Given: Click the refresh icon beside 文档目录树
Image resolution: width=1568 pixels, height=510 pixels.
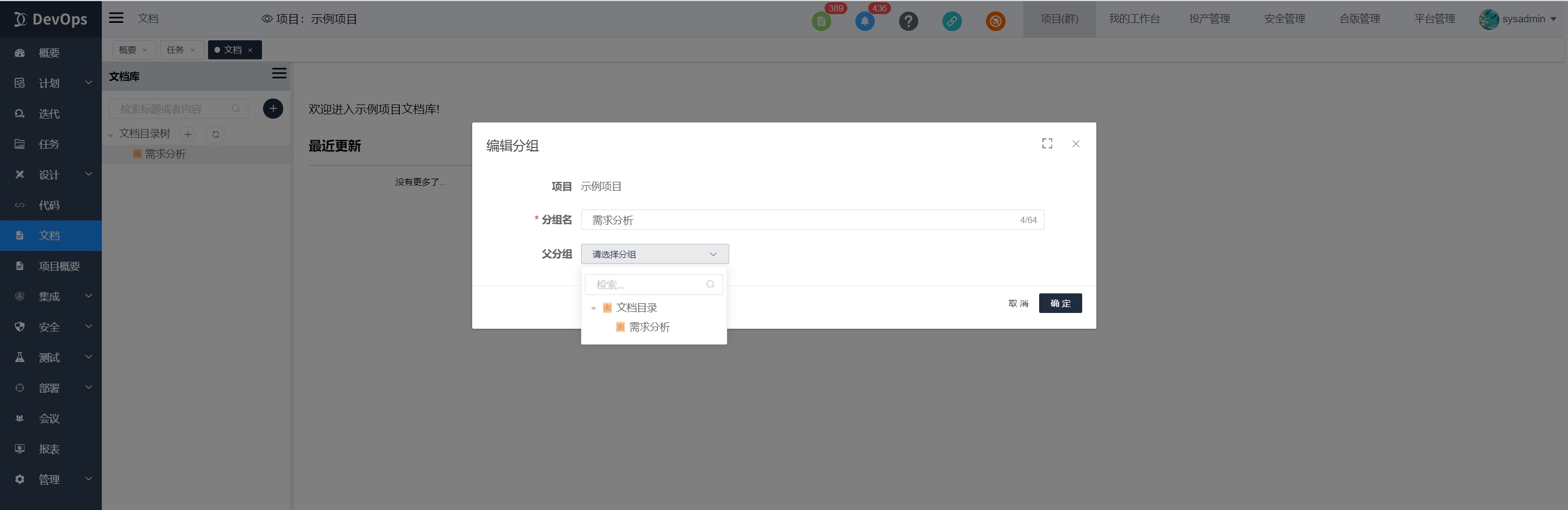Looking at the screenshot, I should pyautogui.click(x=216, y=134).
